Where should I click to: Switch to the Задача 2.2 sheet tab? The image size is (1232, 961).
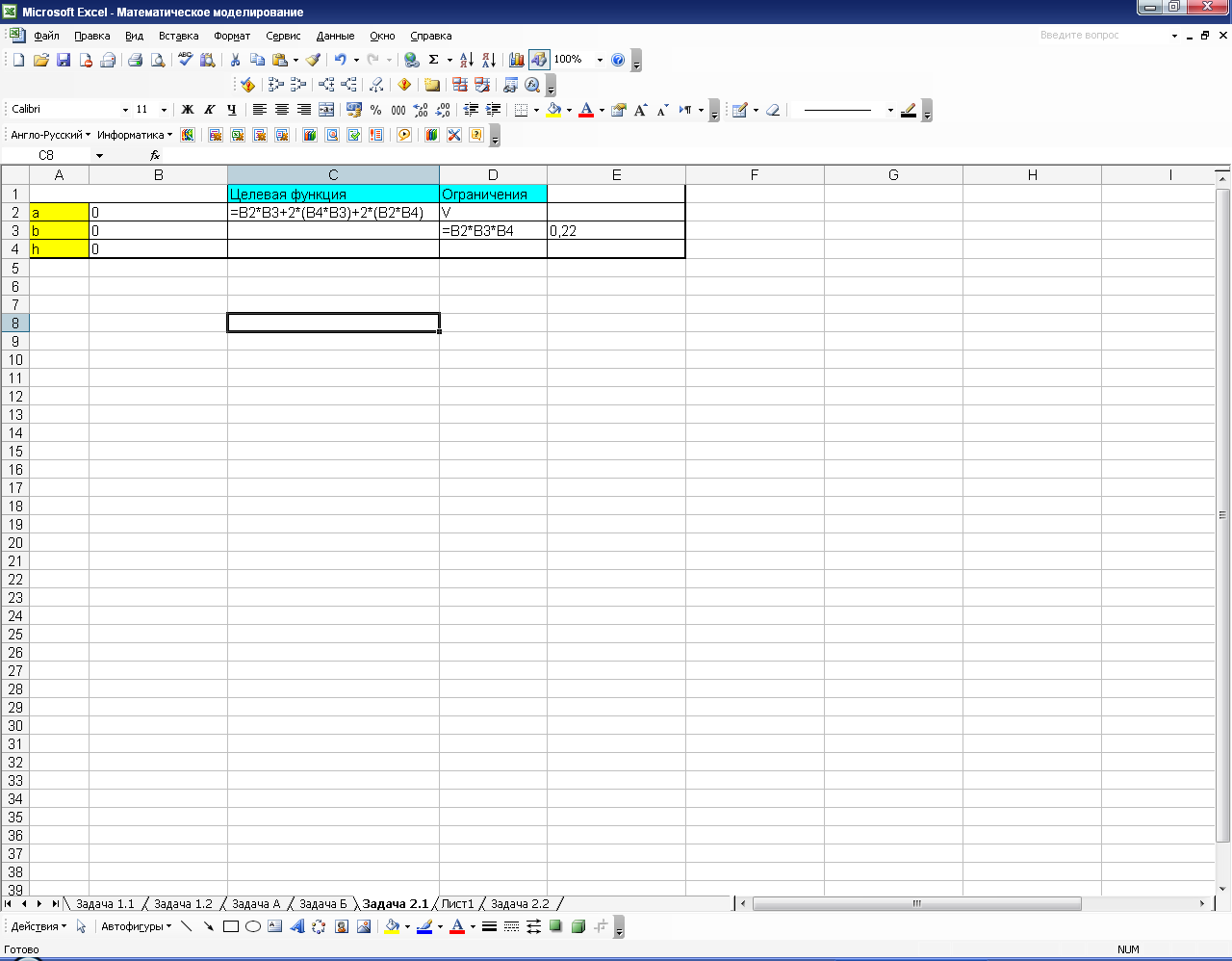[x=520, y=903]
